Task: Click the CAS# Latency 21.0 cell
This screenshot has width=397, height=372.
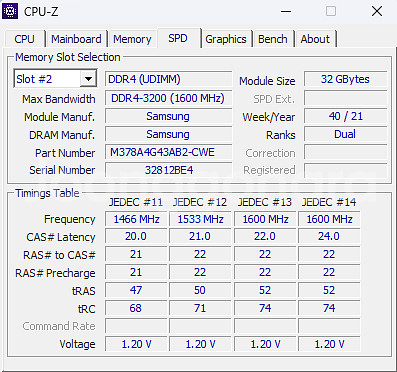Action: point(200,236)
